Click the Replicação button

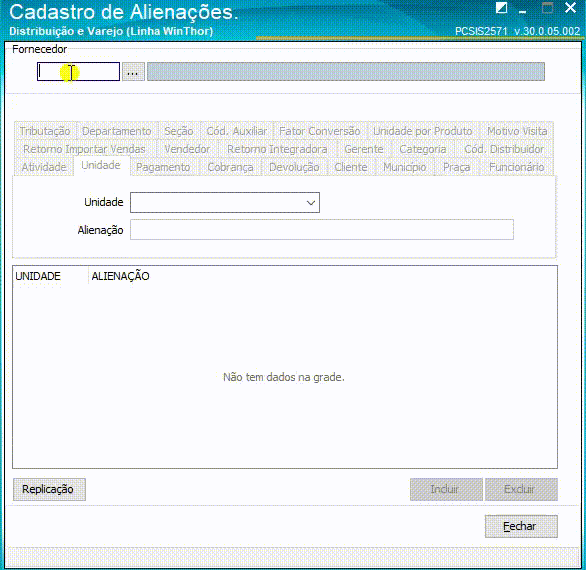(49, 489)
